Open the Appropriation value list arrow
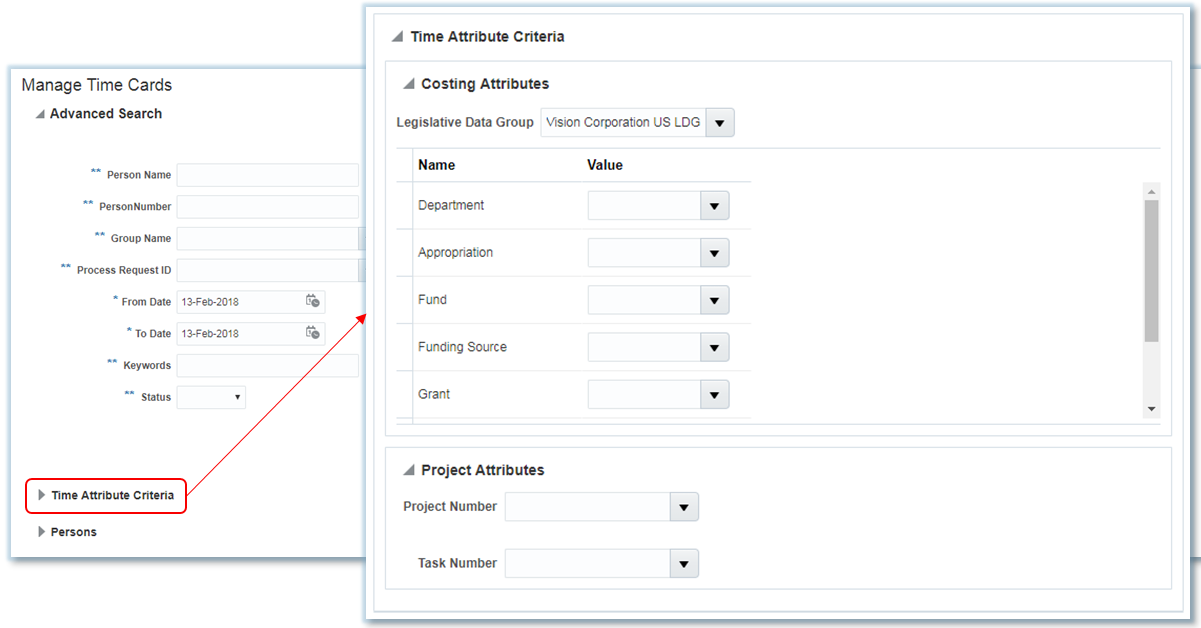 (x=715, y=252)
